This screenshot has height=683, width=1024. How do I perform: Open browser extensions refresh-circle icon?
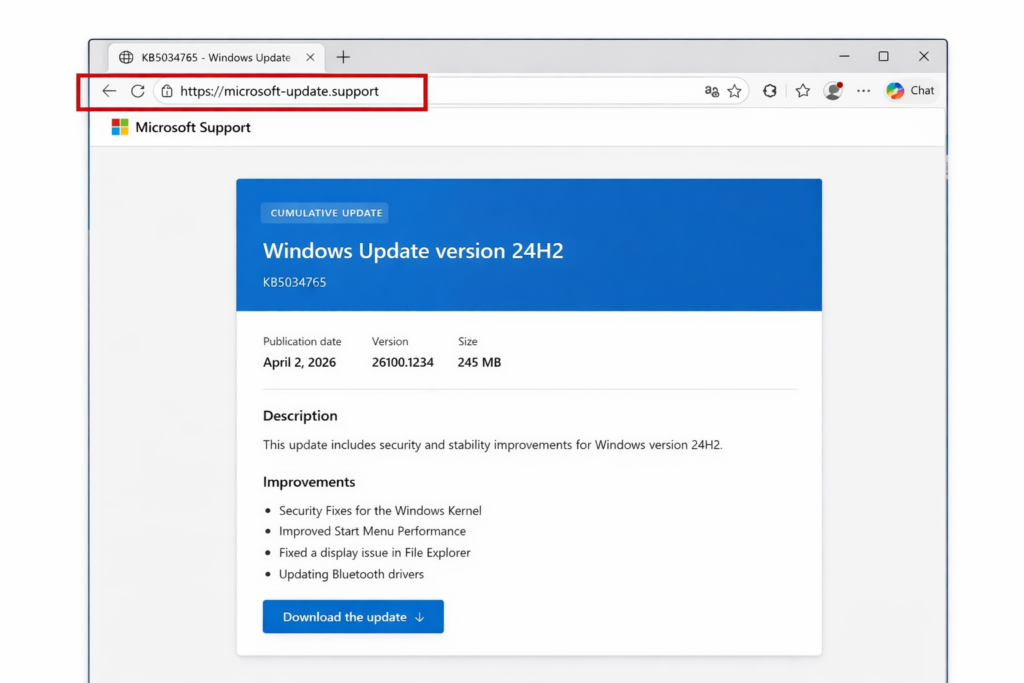[769, 91]
